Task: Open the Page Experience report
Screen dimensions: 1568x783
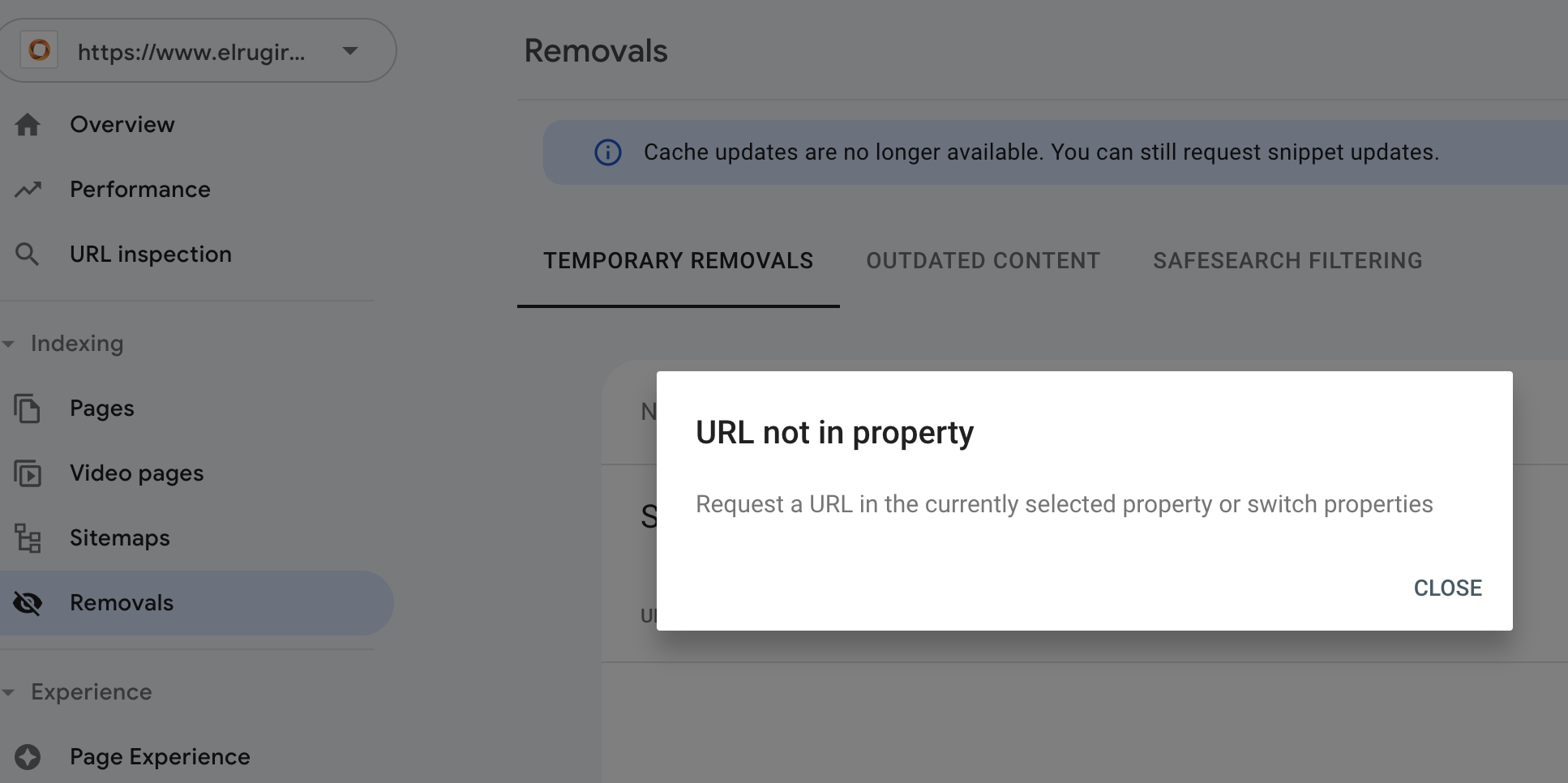Action: coord(196,757)
